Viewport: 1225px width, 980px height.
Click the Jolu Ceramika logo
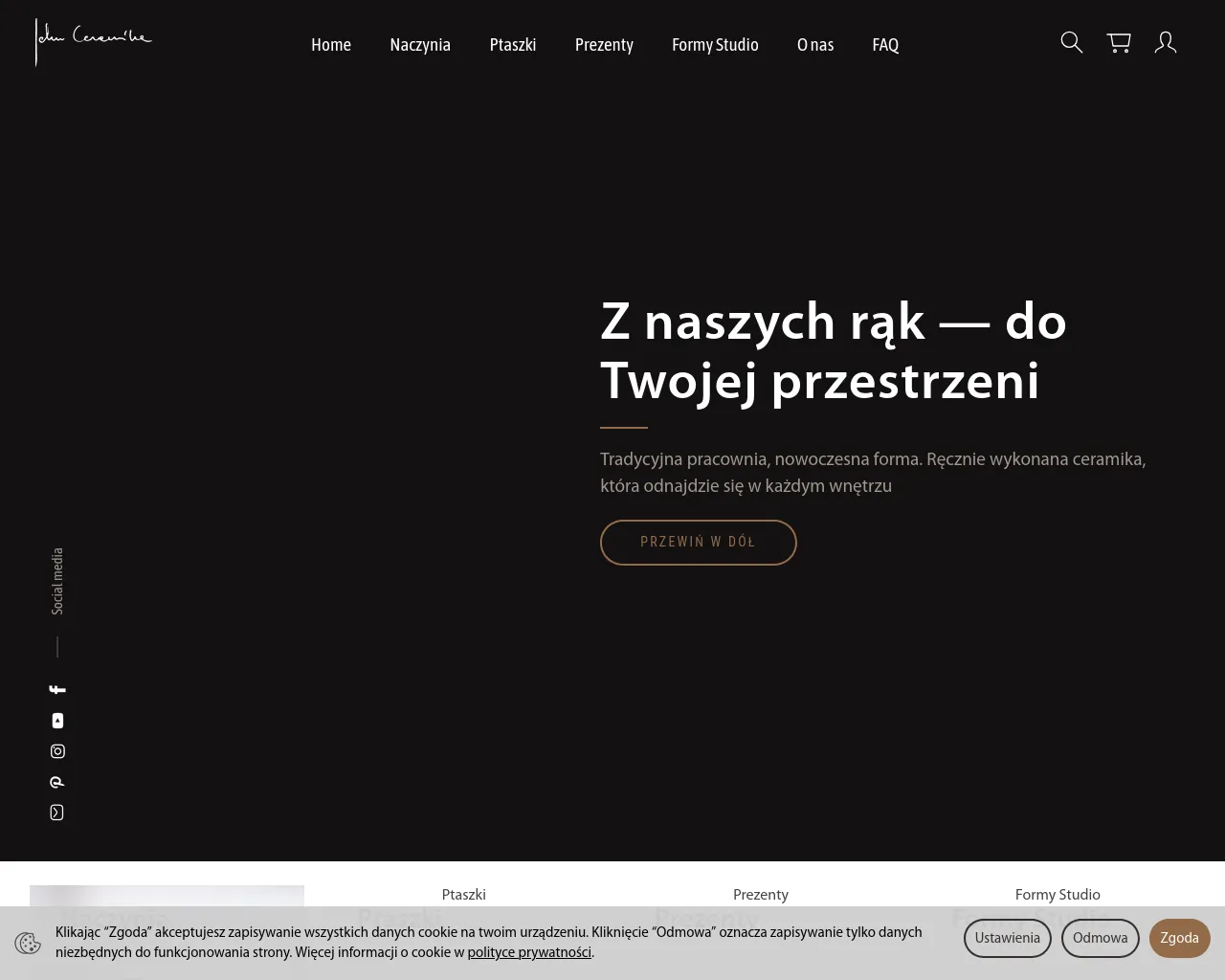click(x=93, y=42)
